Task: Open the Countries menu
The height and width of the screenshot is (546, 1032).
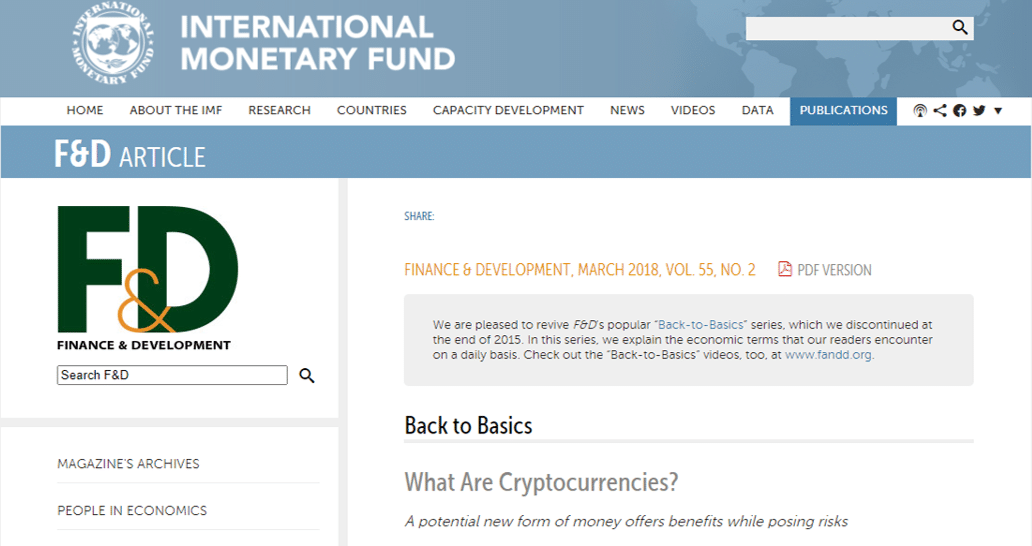Action: pyautogui.click(x=371, y=111)
